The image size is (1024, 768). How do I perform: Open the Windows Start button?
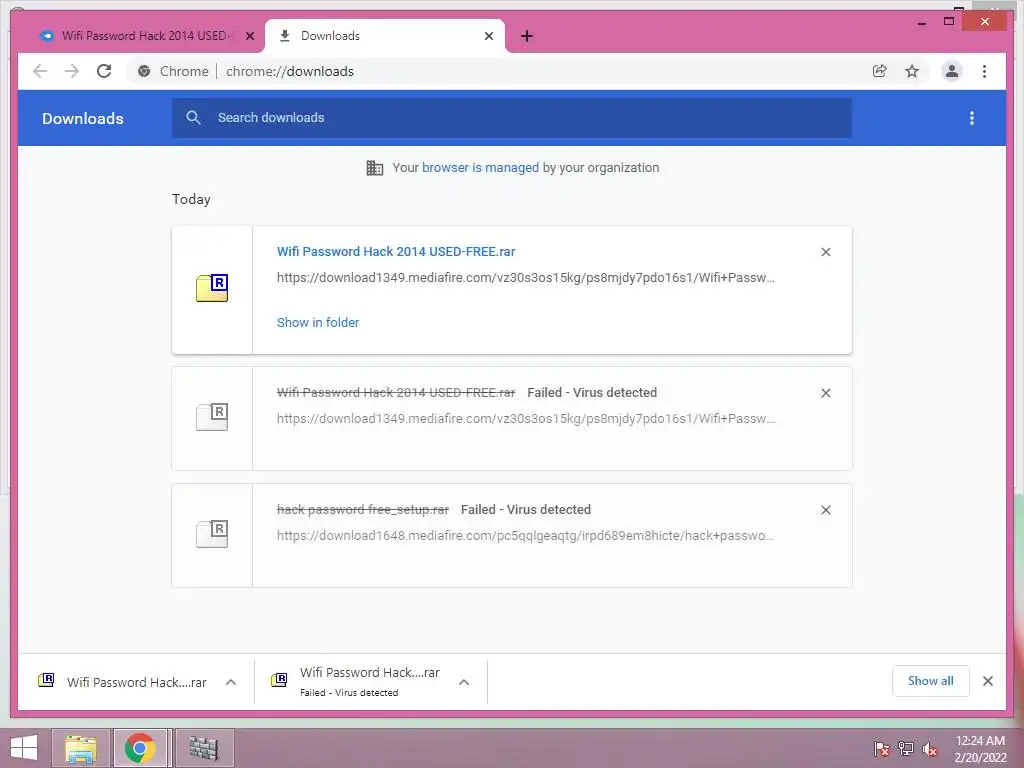click(24, 748)
